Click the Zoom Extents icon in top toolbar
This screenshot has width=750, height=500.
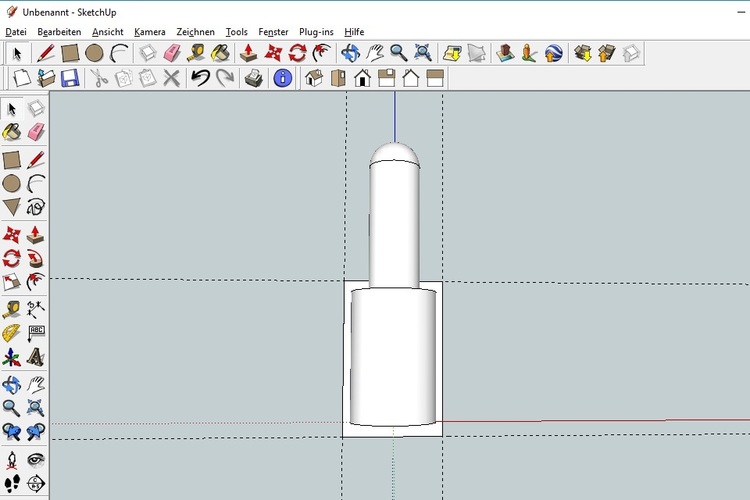click(423, 53)
